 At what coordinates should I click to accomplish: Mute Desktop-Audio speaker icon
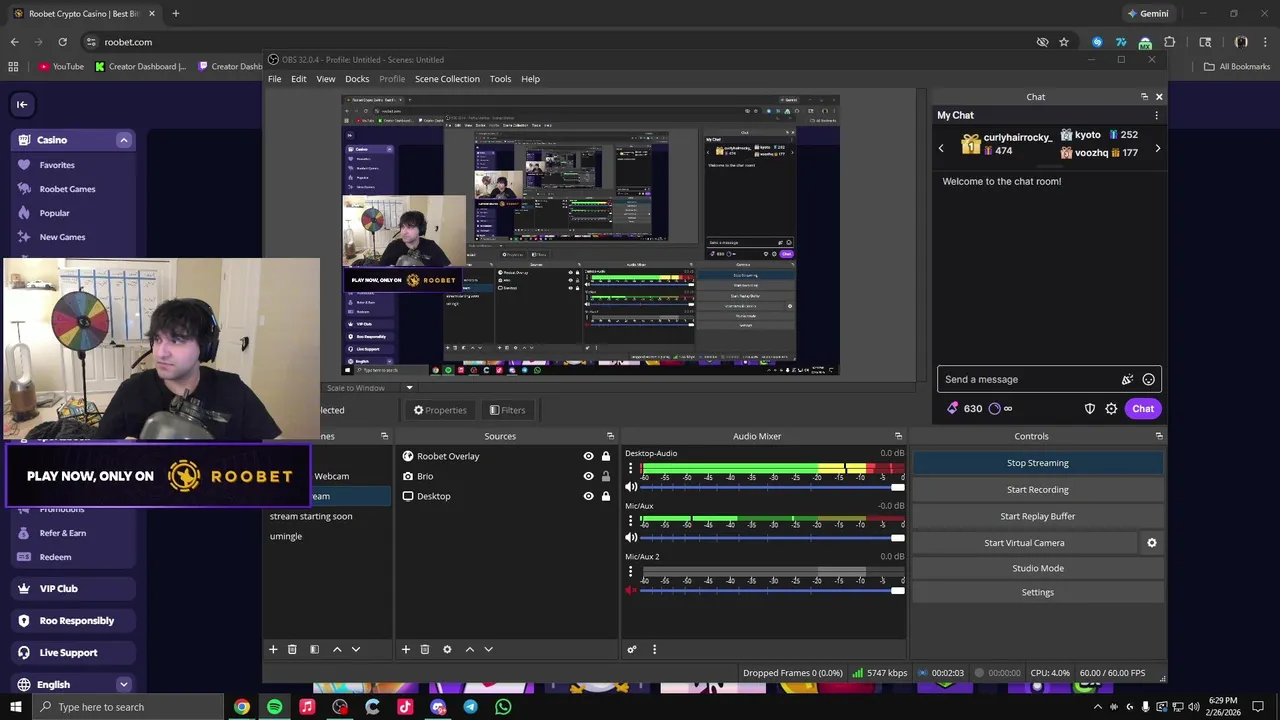631,487
